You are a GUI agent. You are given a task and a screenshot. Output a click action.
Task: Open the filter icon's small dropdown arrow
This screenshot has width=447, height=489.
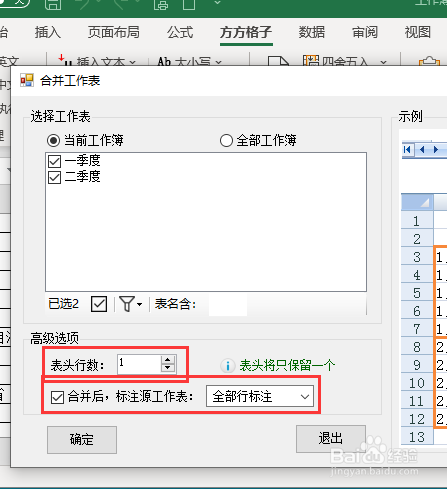click(x=139, y=304)
